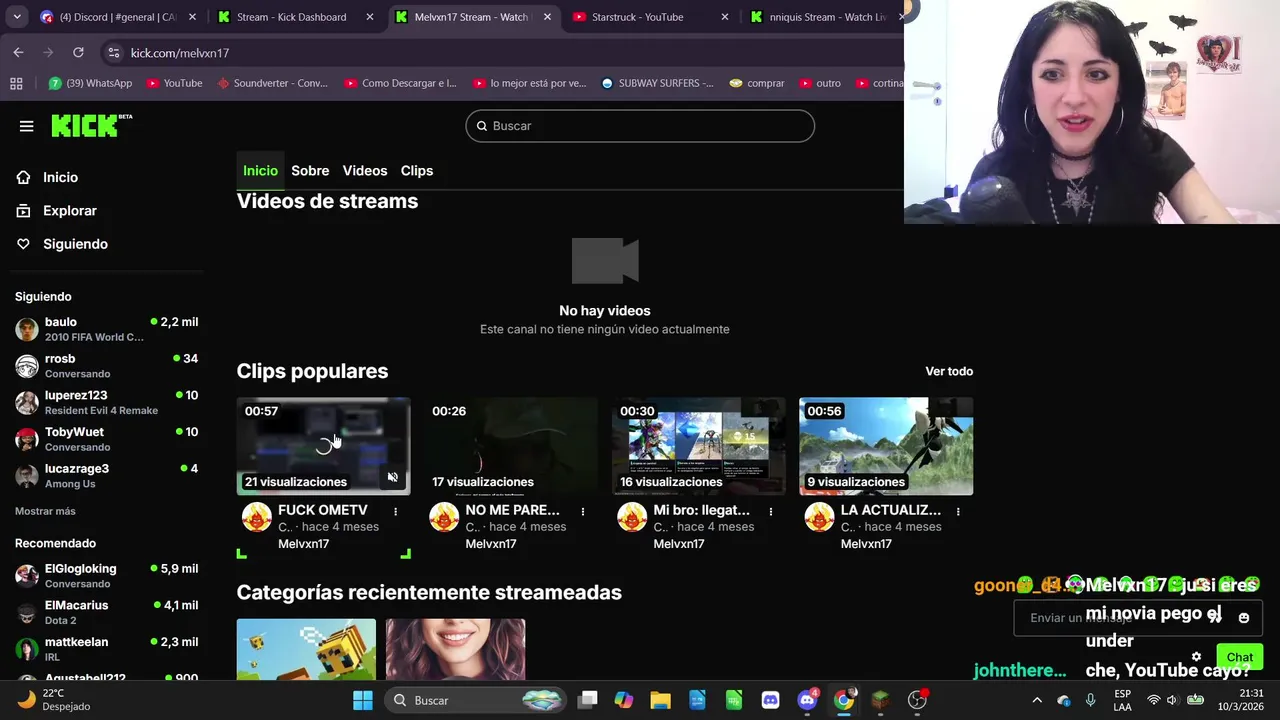Screen dimensions: 1280x720
Task: Play the FUCK OMETV clip thumbnail
Action: point(323,446)
